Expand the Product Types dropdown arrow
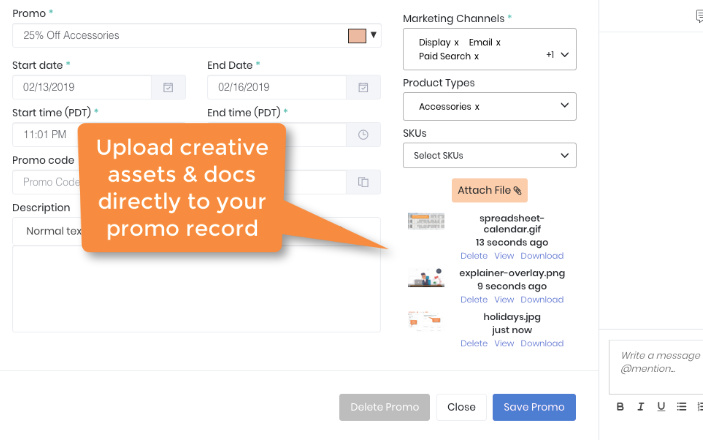Screen dimensions: 703x440 pyautogui.click(x=565, y=105)
